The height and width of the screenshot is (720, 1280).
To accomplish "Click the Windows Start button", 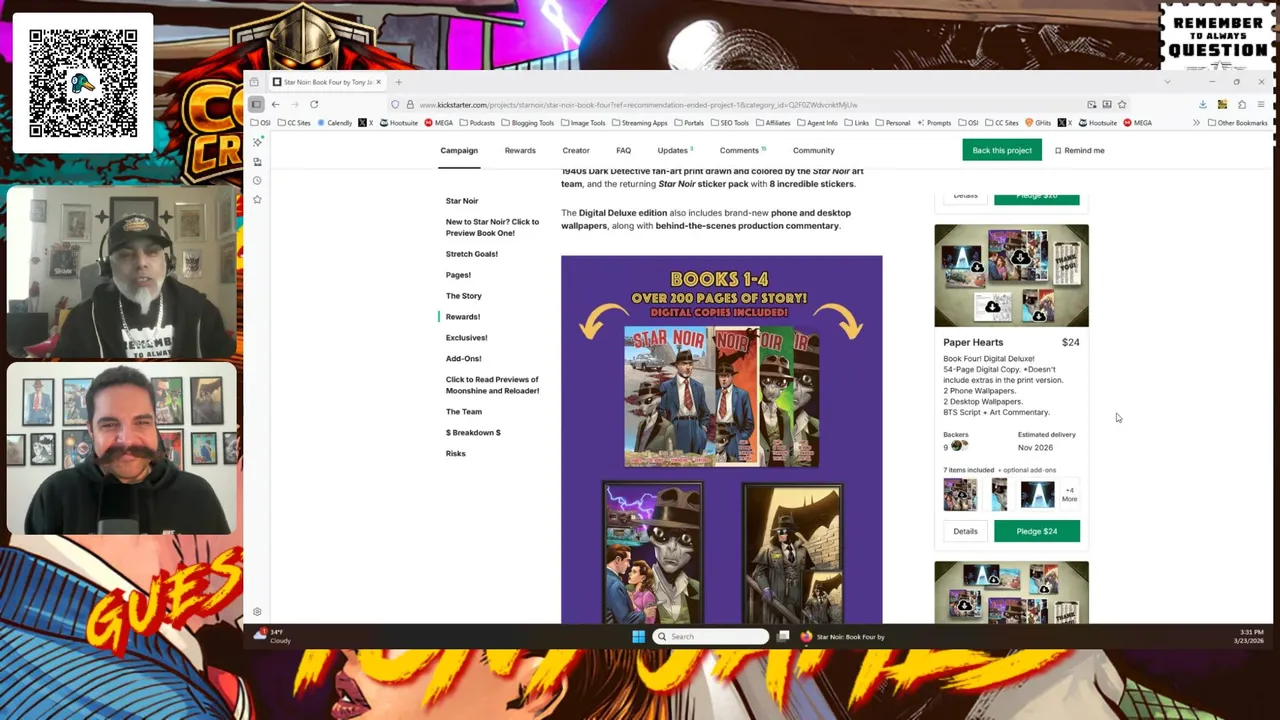I will coord(638,636).
